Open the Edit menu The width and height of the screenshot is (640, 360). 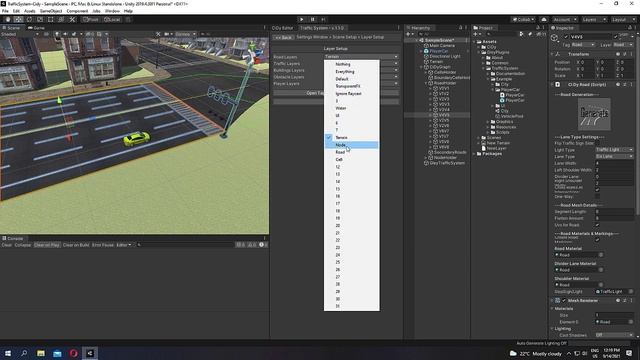click(16, 11)
